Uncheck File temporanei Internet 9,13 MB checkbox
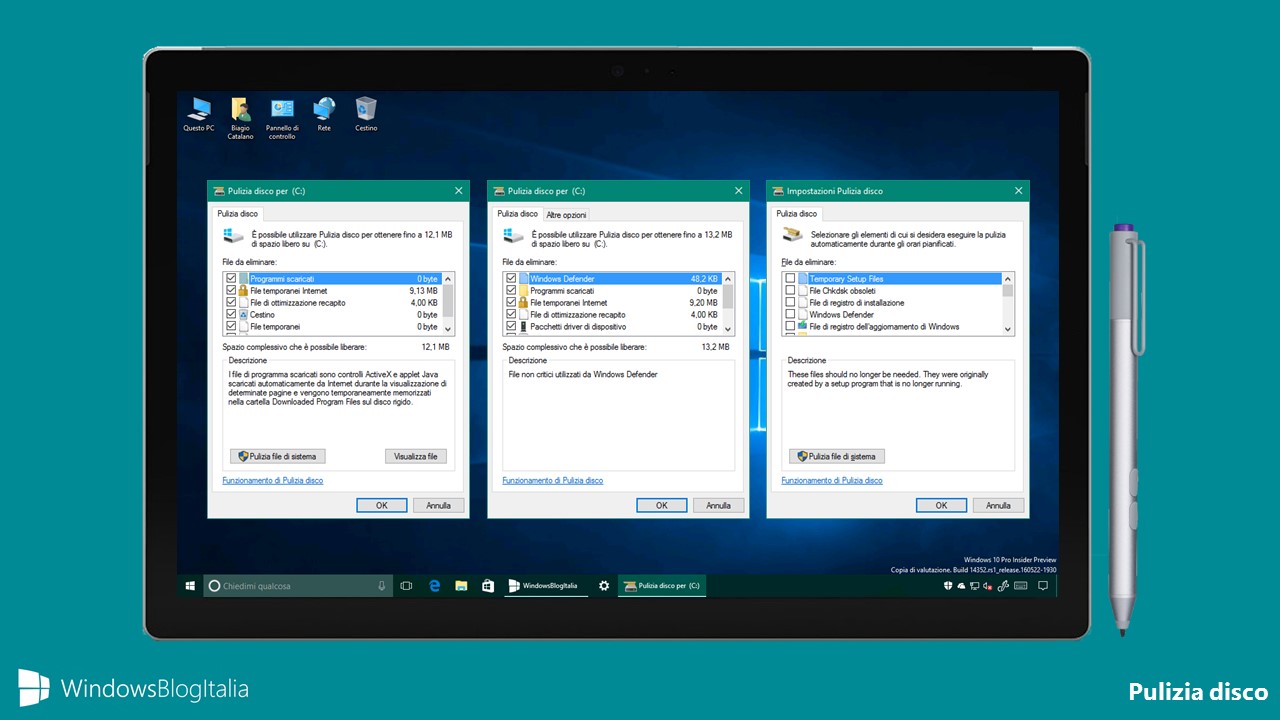1280x720 pixels. (231, 290)
